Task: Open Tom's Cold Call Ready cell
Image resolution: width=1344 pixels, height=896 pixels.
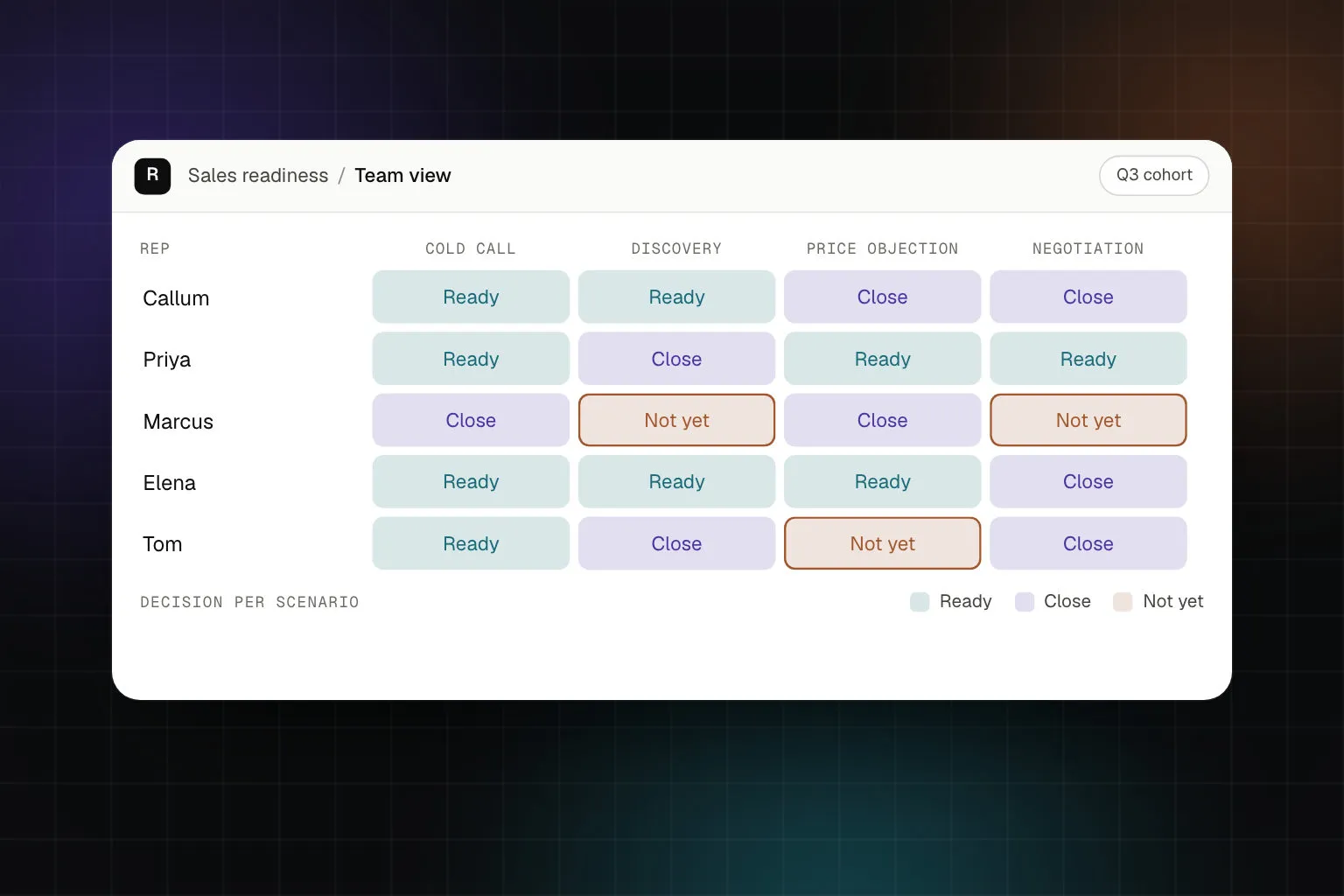Action: (x=471, y=543)
